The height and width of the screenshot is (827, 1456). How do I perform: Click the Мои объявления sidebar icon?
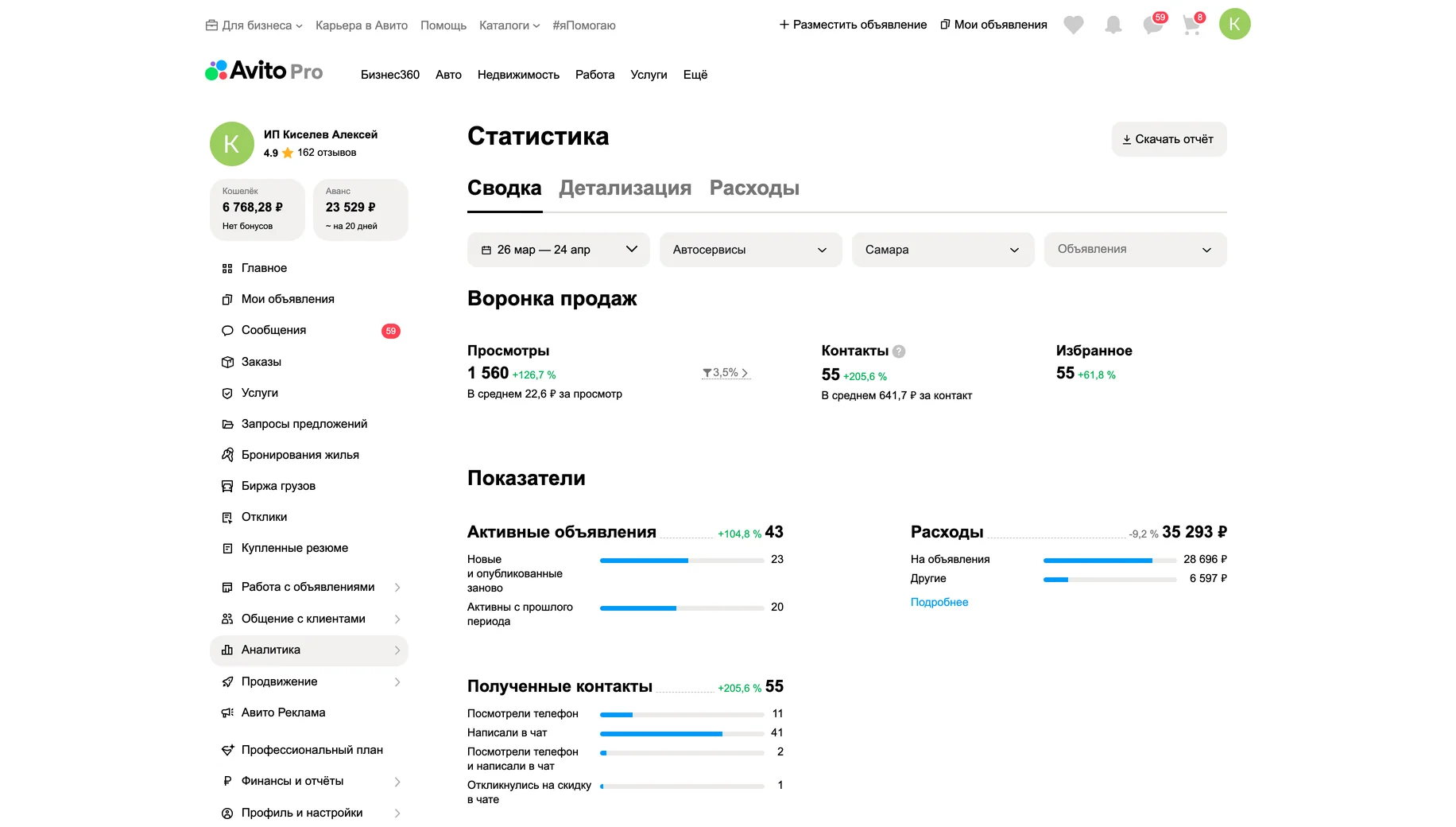click(x=227, y=300)
